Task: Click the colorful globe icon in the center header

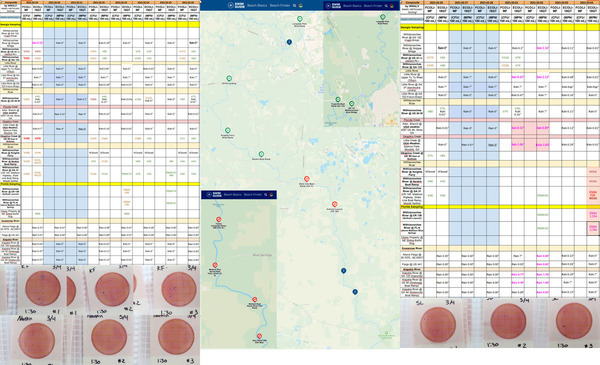Action: point(300,6)
